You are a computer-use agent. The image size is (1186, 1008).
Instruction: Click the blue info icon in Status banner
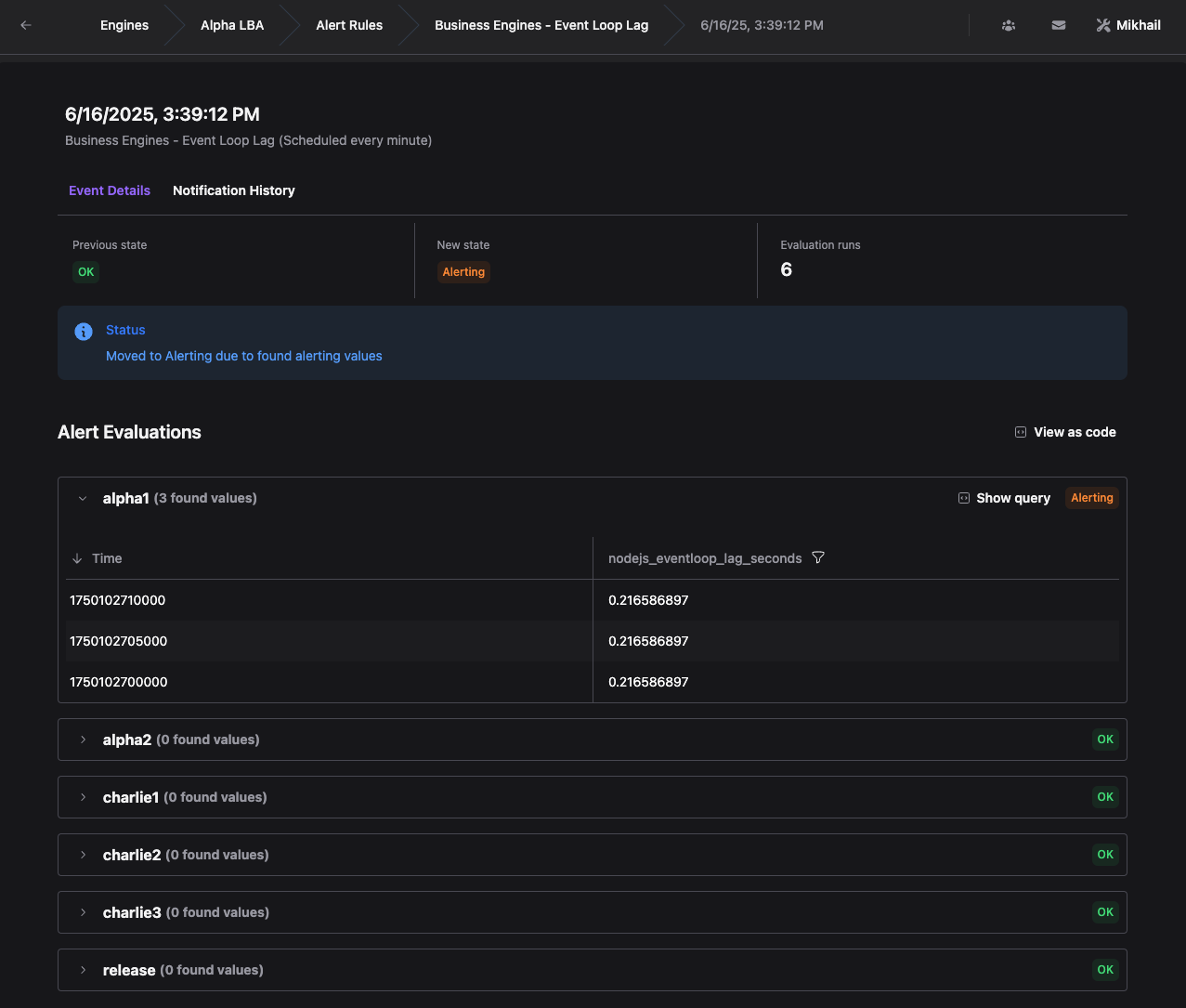(x=84, y=331)
